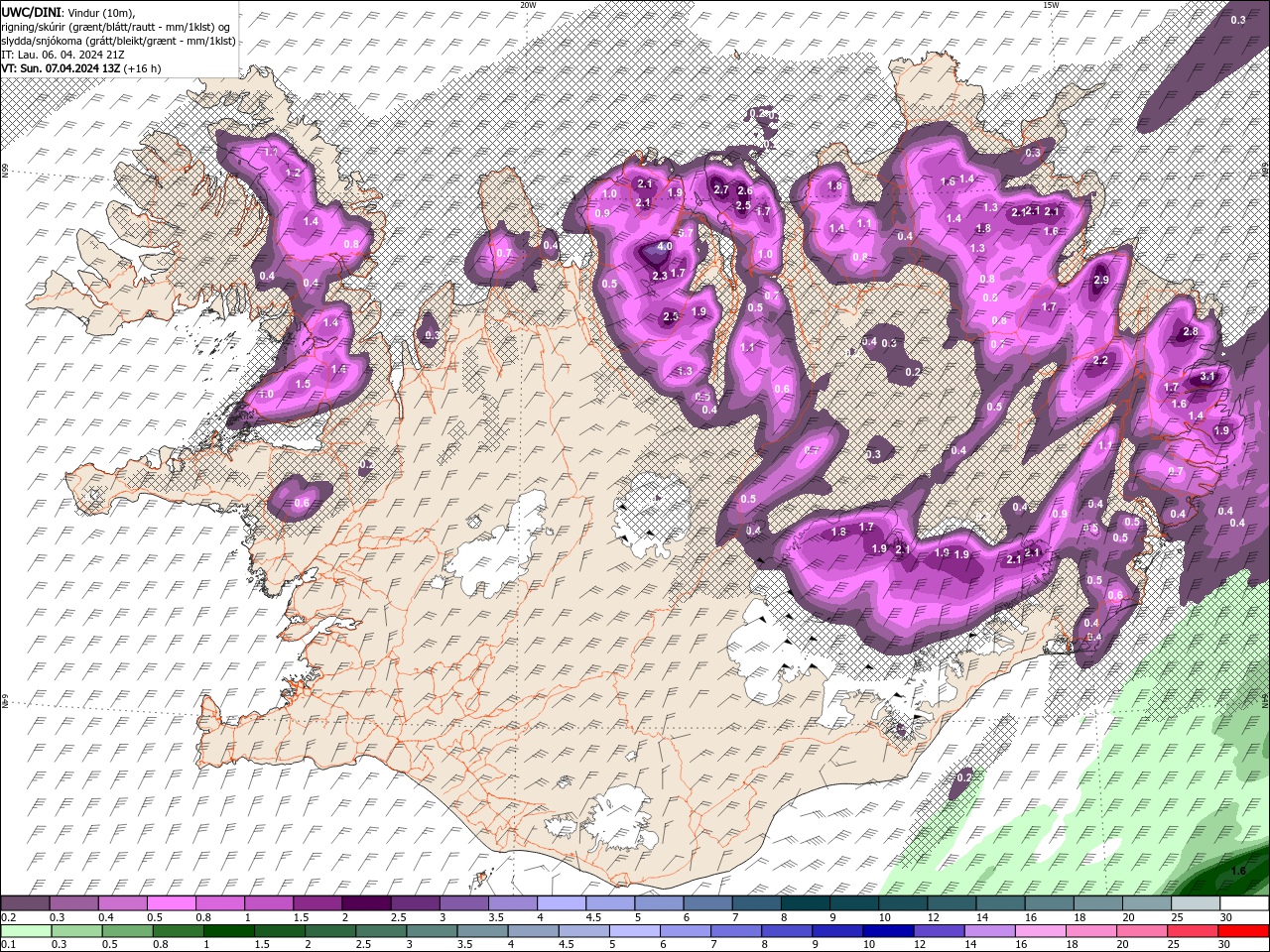Click the 20W longitude label
This screenshot has width=1270, height=952.
528,5
